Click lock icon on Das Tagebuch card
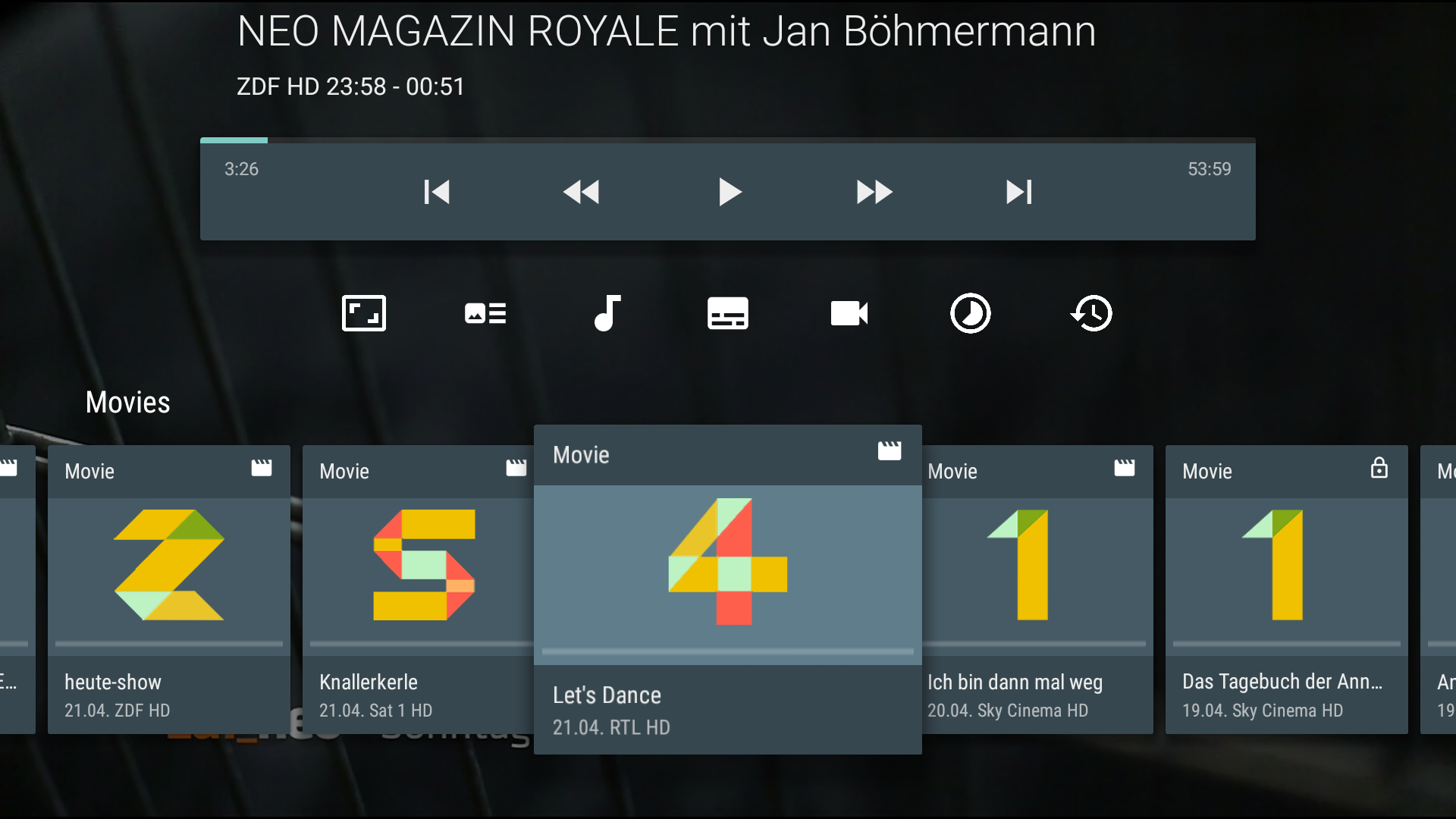 pos(1379,469)
